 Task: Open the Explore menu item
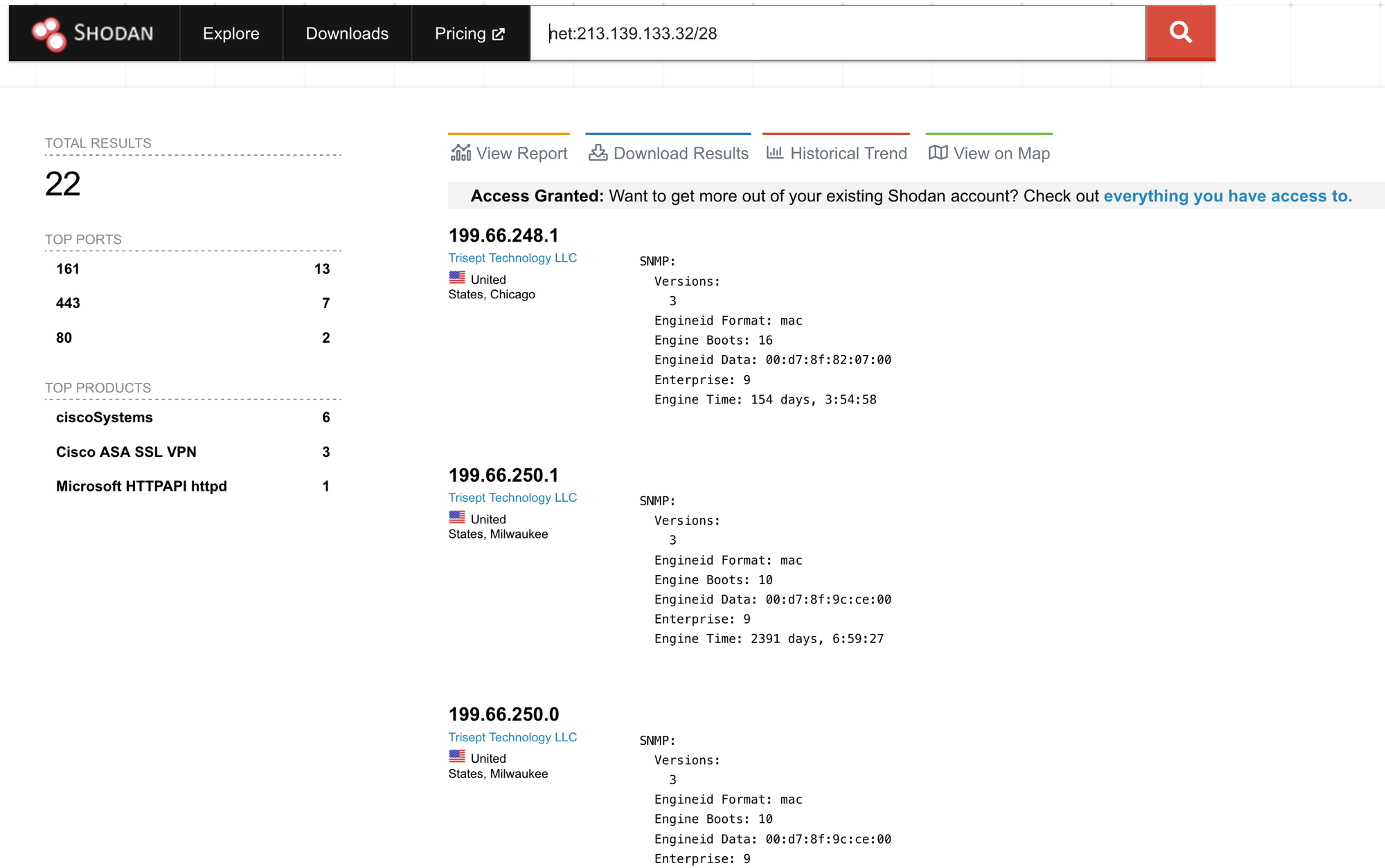231,33
